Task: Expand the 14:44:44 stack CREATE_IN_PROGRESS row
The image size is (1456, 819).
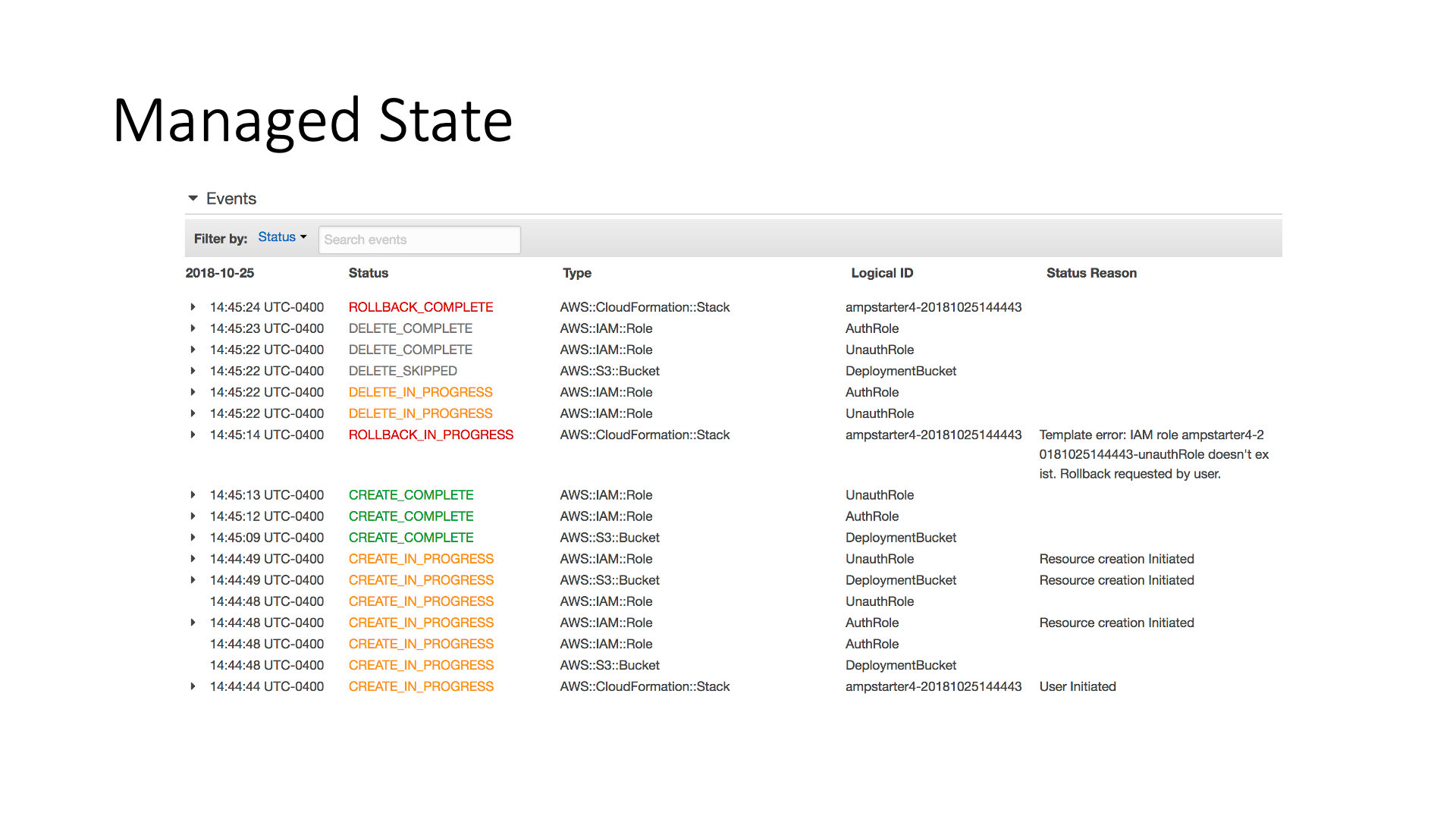Action: click(193, 686)
